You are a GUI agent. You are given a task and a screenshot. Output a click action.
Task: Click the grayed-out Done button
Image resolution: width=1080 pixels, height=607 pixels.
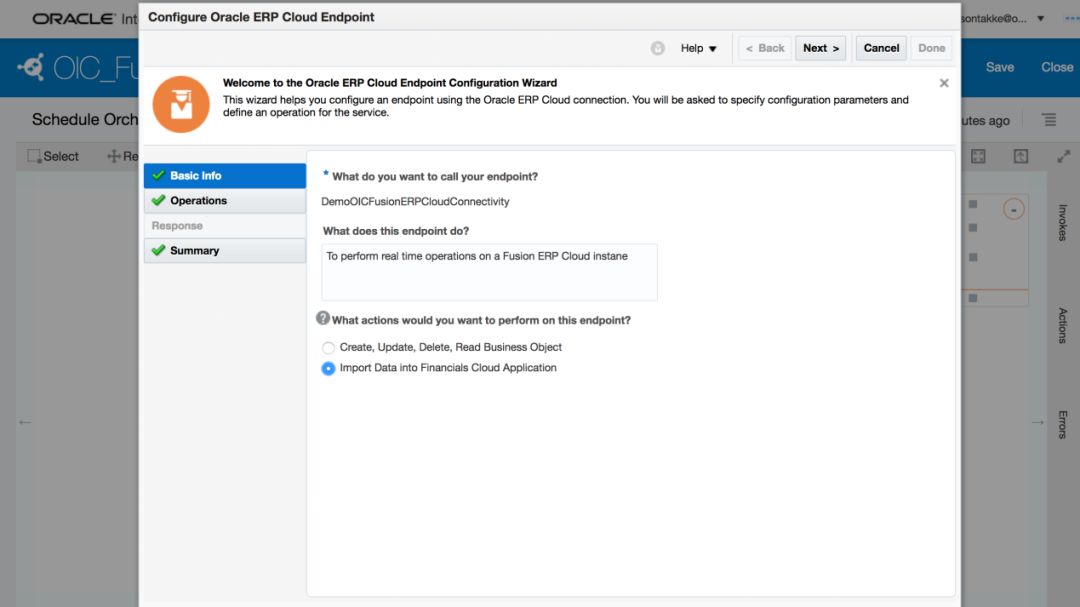pyautogui.click(x=931, y=48)
